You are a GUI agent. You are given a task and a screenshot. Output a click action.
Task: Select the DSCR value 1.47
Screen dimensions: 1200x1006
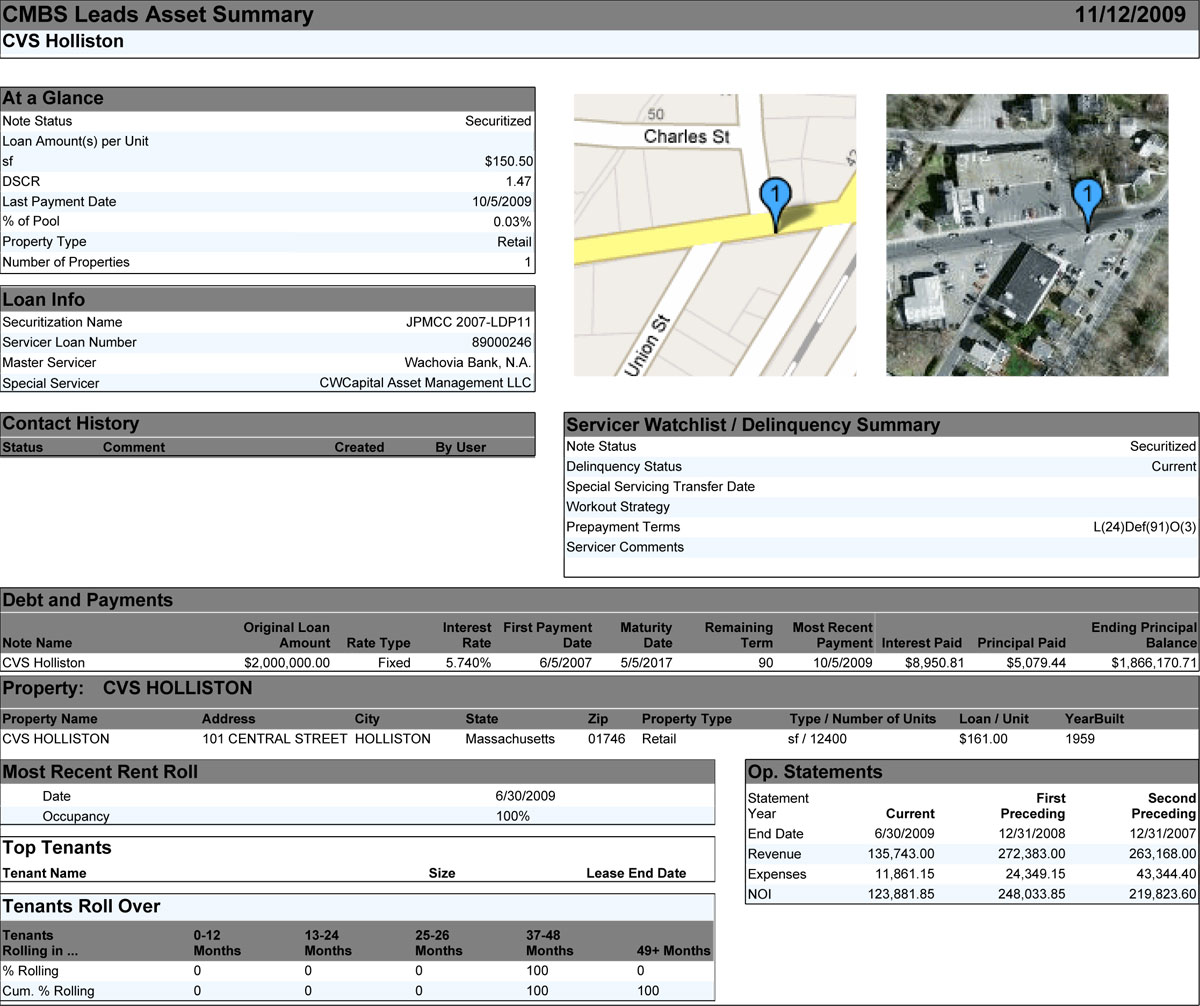point(519,181)
